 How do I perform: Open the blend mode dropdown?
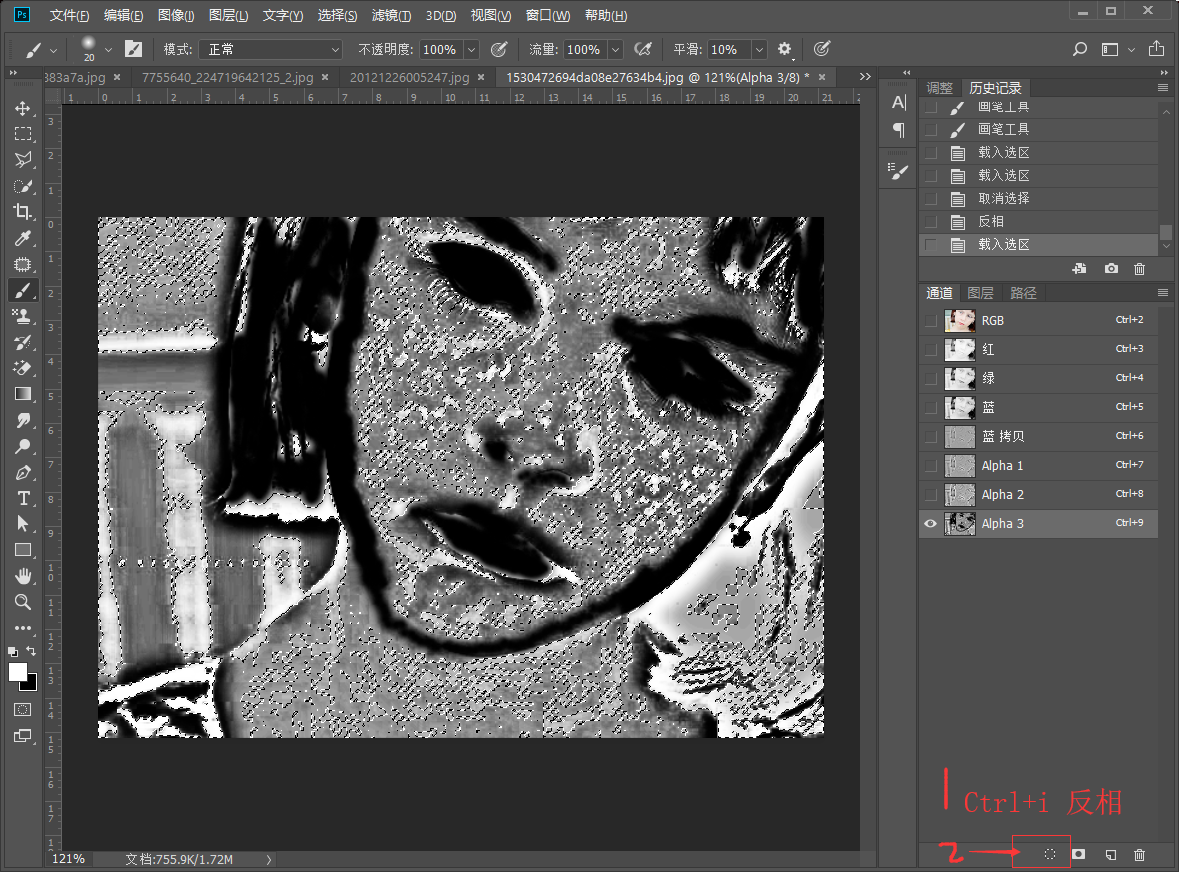coord(270,49)
